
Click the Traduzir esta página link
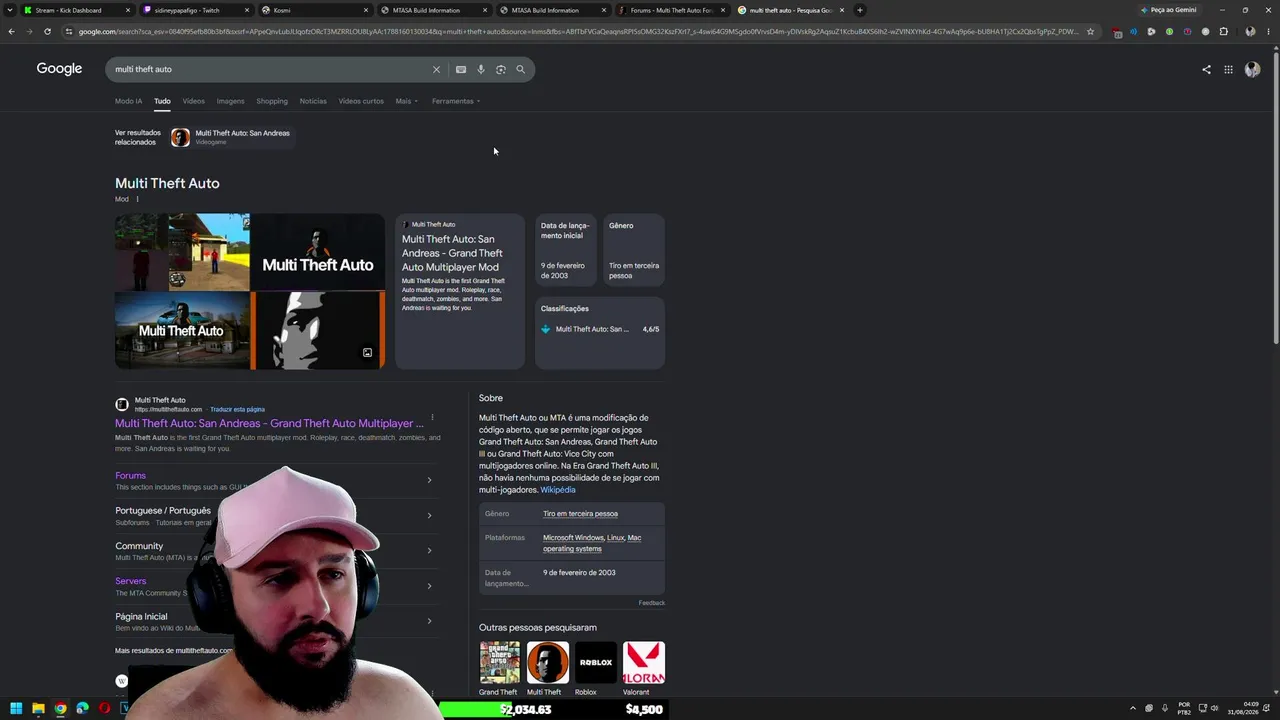(x=237, y=409)
